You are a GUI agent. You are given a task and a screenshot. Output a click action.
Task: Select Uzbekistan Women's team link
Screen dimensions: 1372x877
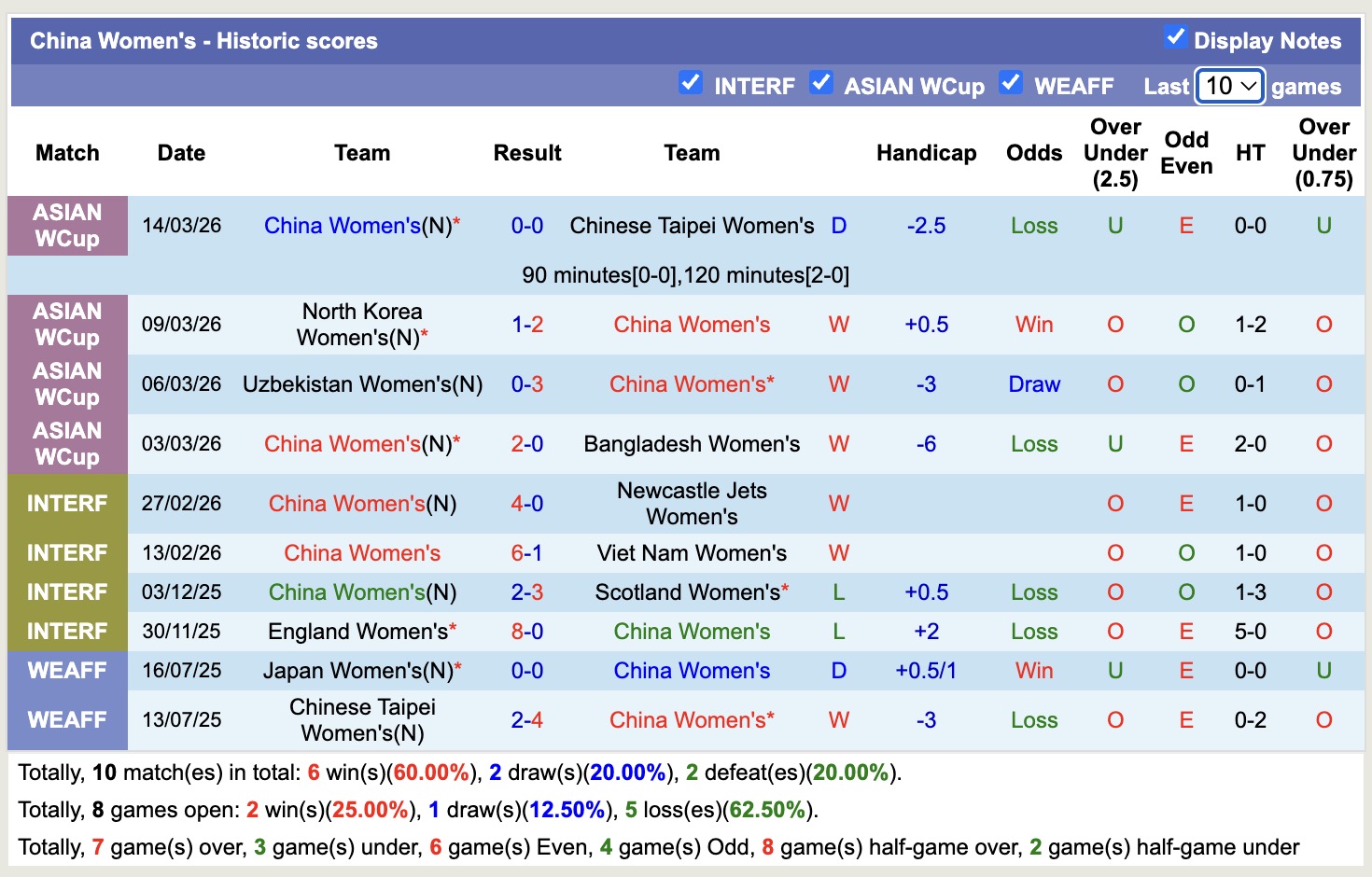click(362, 383)
